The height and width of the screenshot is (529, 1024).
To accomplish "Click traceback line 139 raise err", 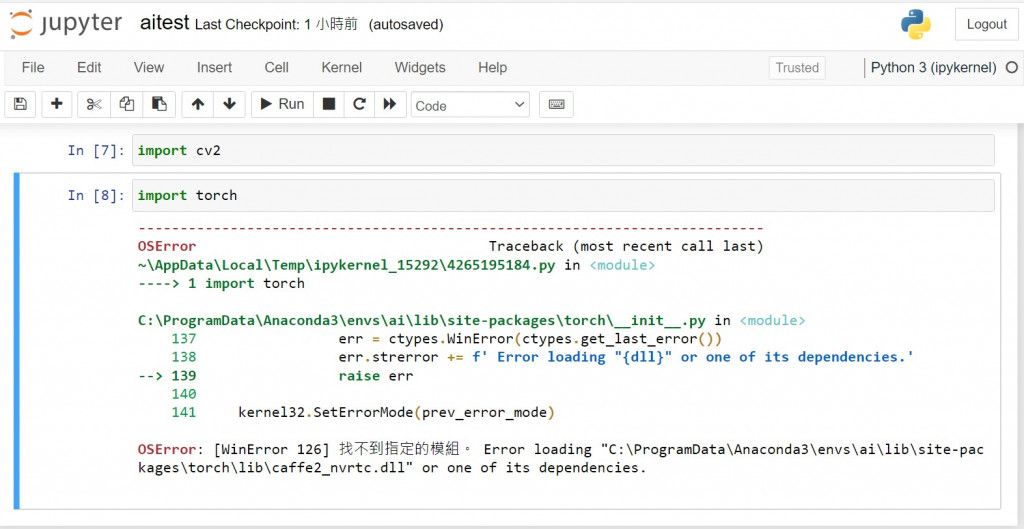I will (276, 376).
